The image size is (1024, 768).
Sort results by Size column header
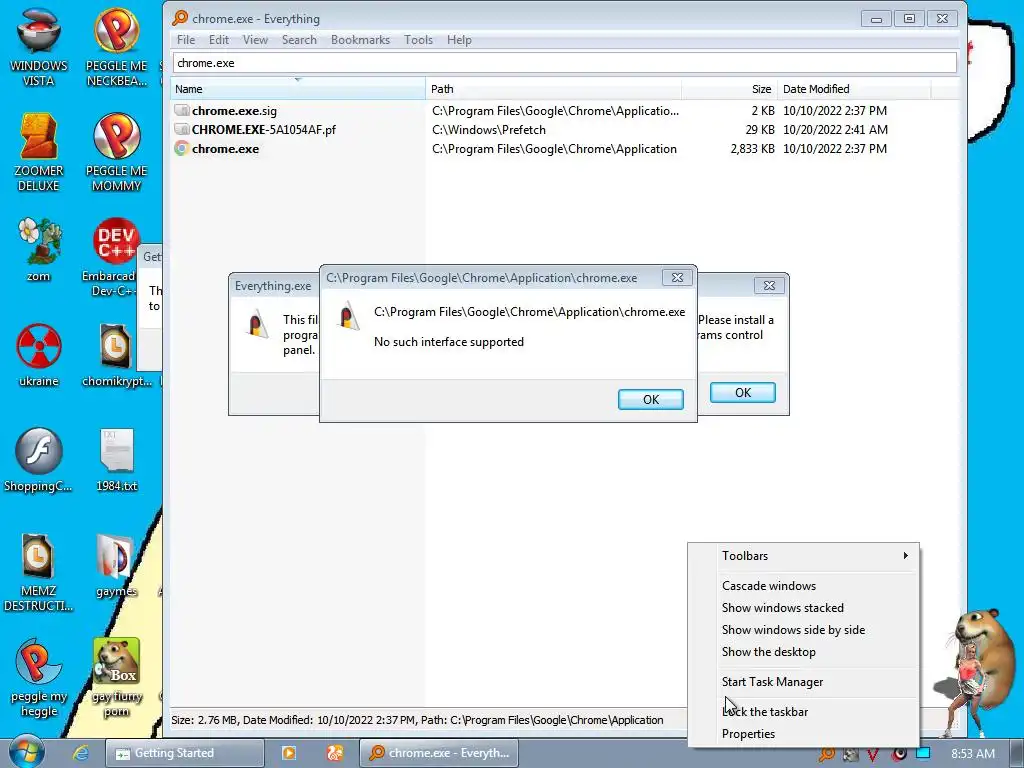pos(729,89)
